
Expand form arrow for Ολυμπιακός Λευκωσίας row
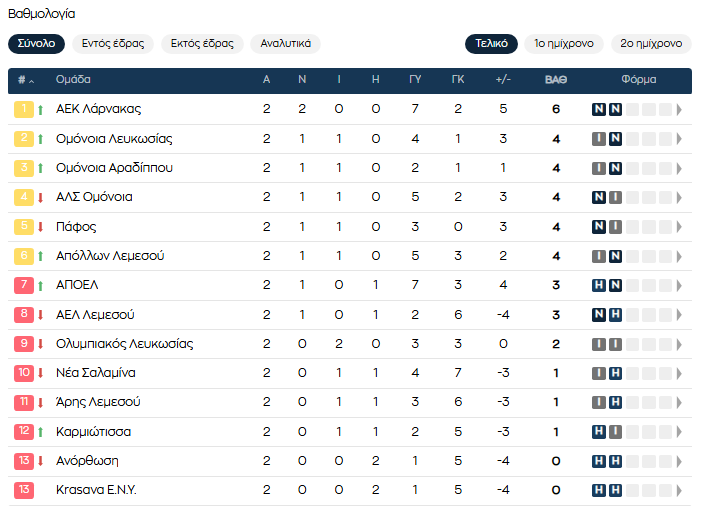(x=679, y=344)
